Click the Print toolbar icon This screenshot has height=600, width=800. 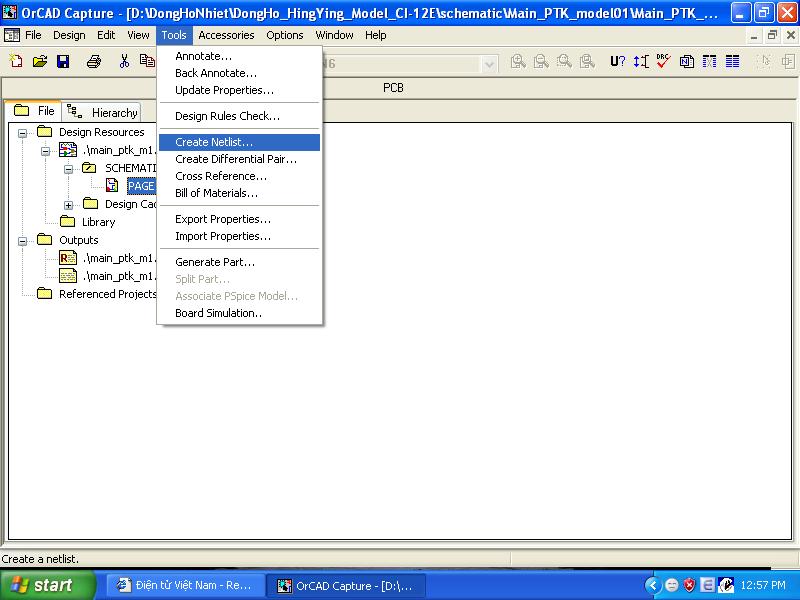[94, 62]
